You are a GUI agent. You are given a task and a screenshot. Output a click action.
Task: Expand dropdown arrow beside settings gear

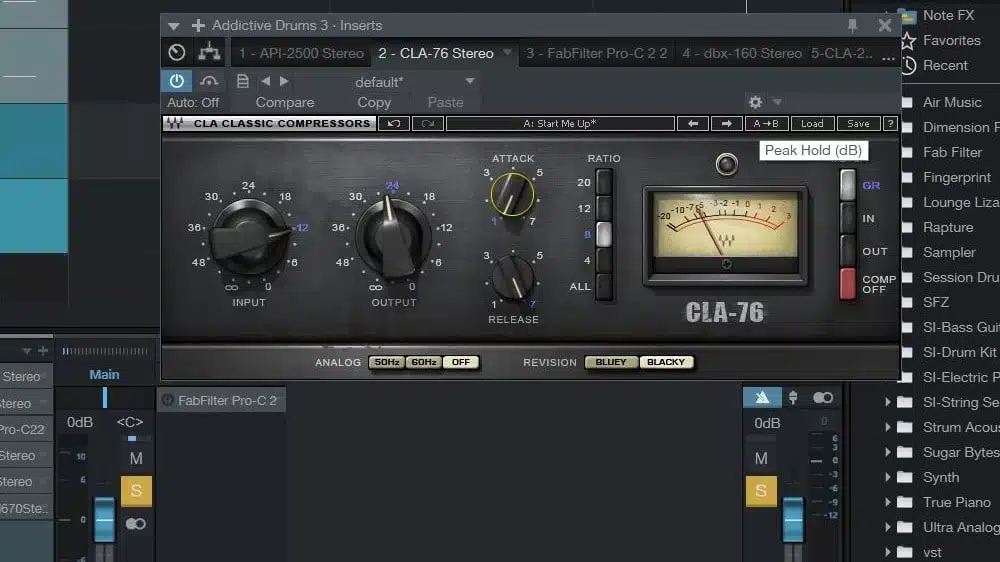point(777,101)
